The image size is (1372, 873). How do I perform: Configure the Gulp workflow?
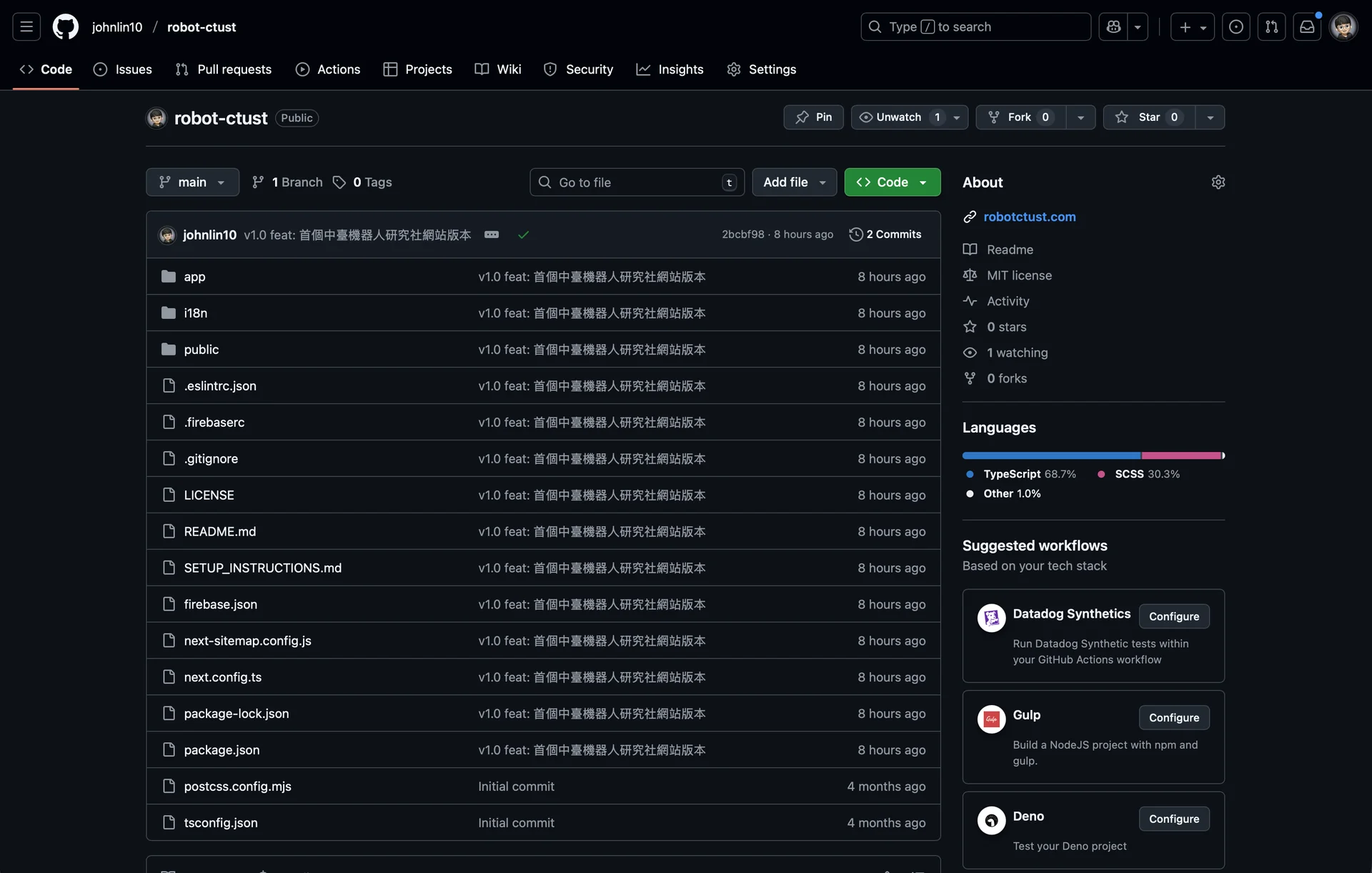point(1174,718)
